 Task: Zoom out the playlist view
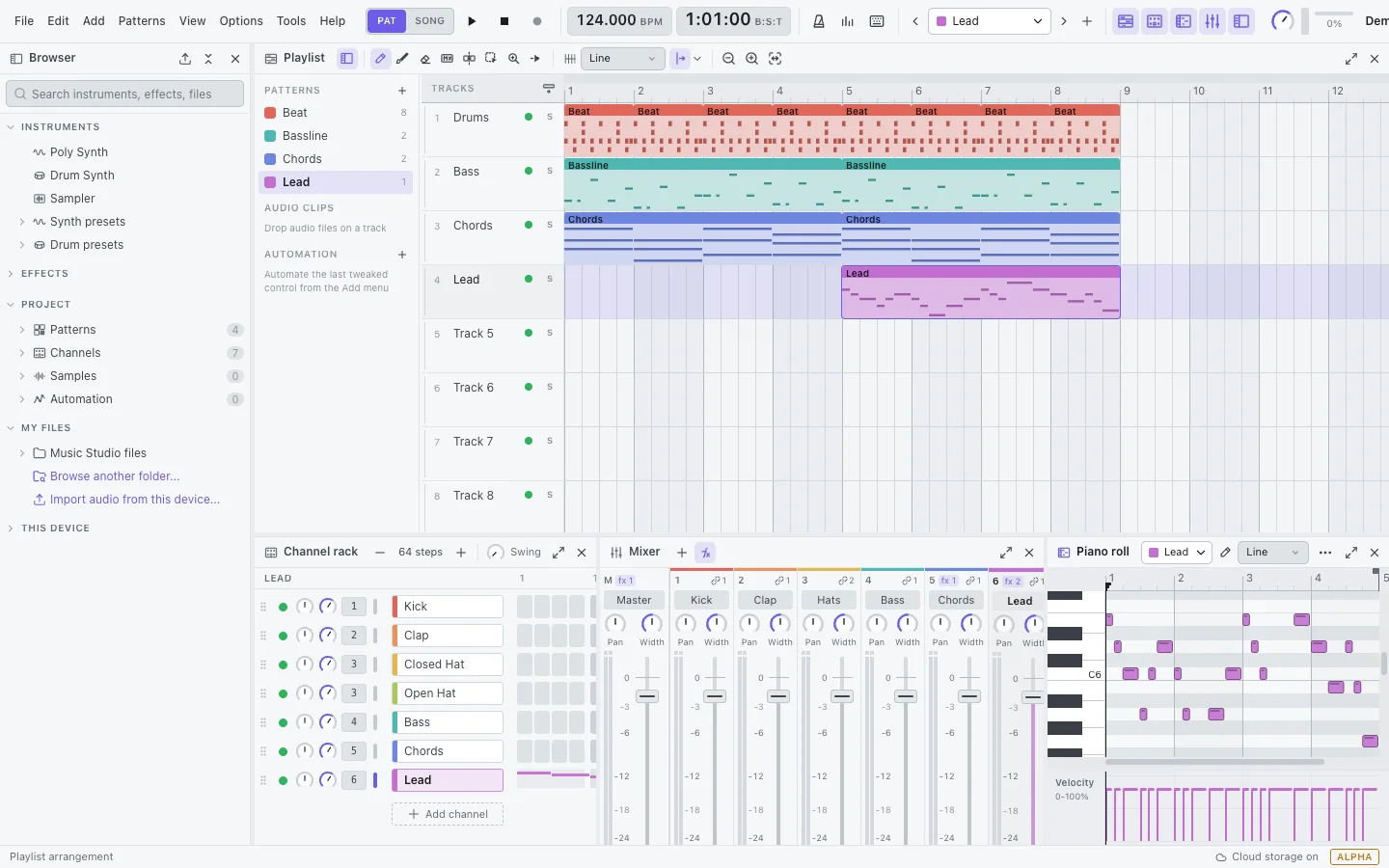pos(728,59)
